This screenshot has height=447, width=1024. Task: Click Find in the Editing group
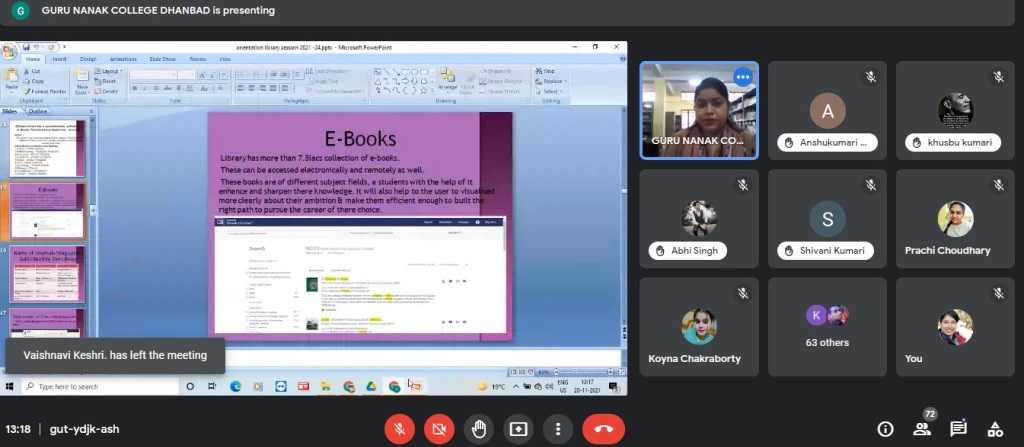click(545, 71)
